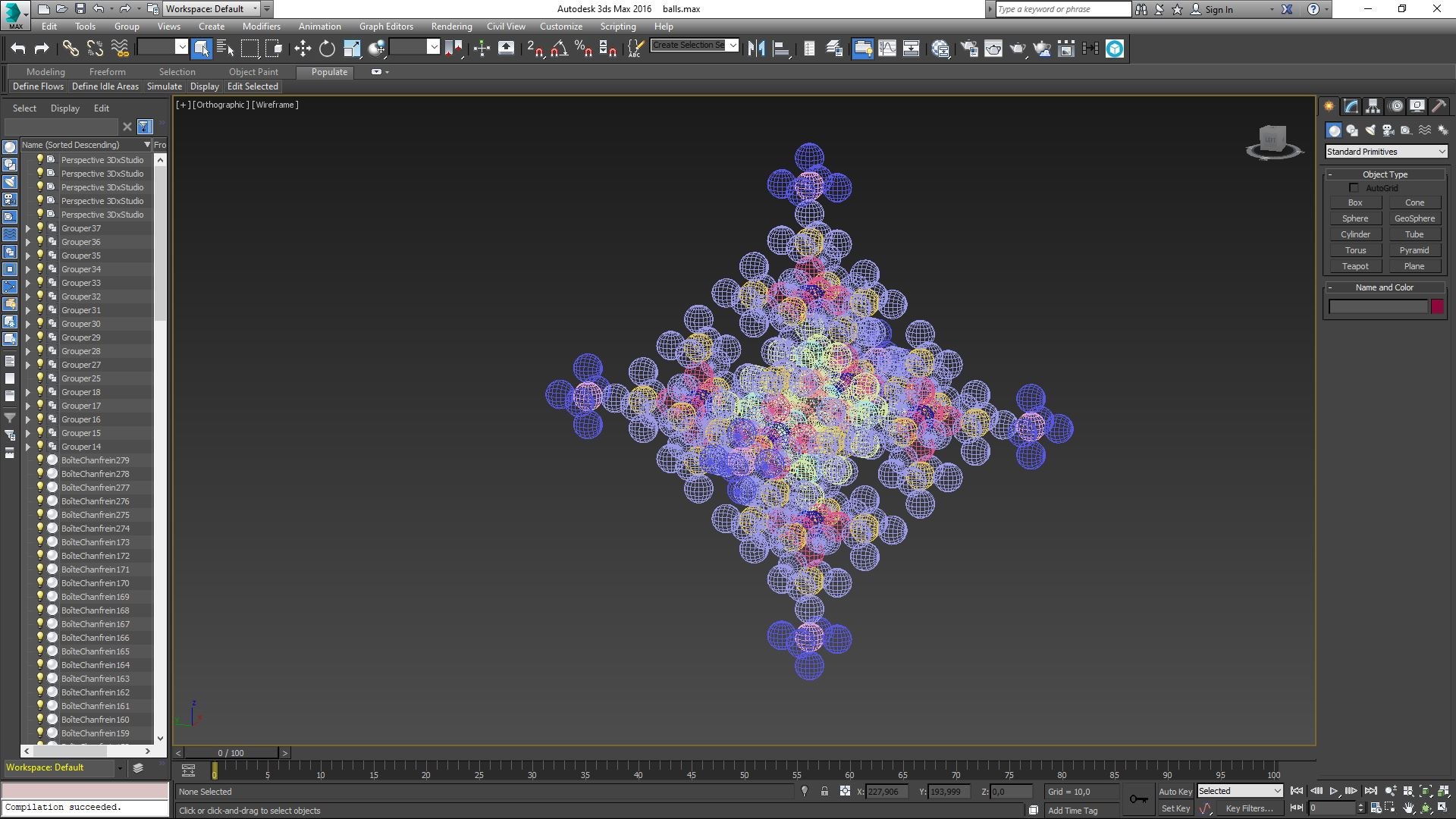Open the Modify command panel tab

(1351, 106)
